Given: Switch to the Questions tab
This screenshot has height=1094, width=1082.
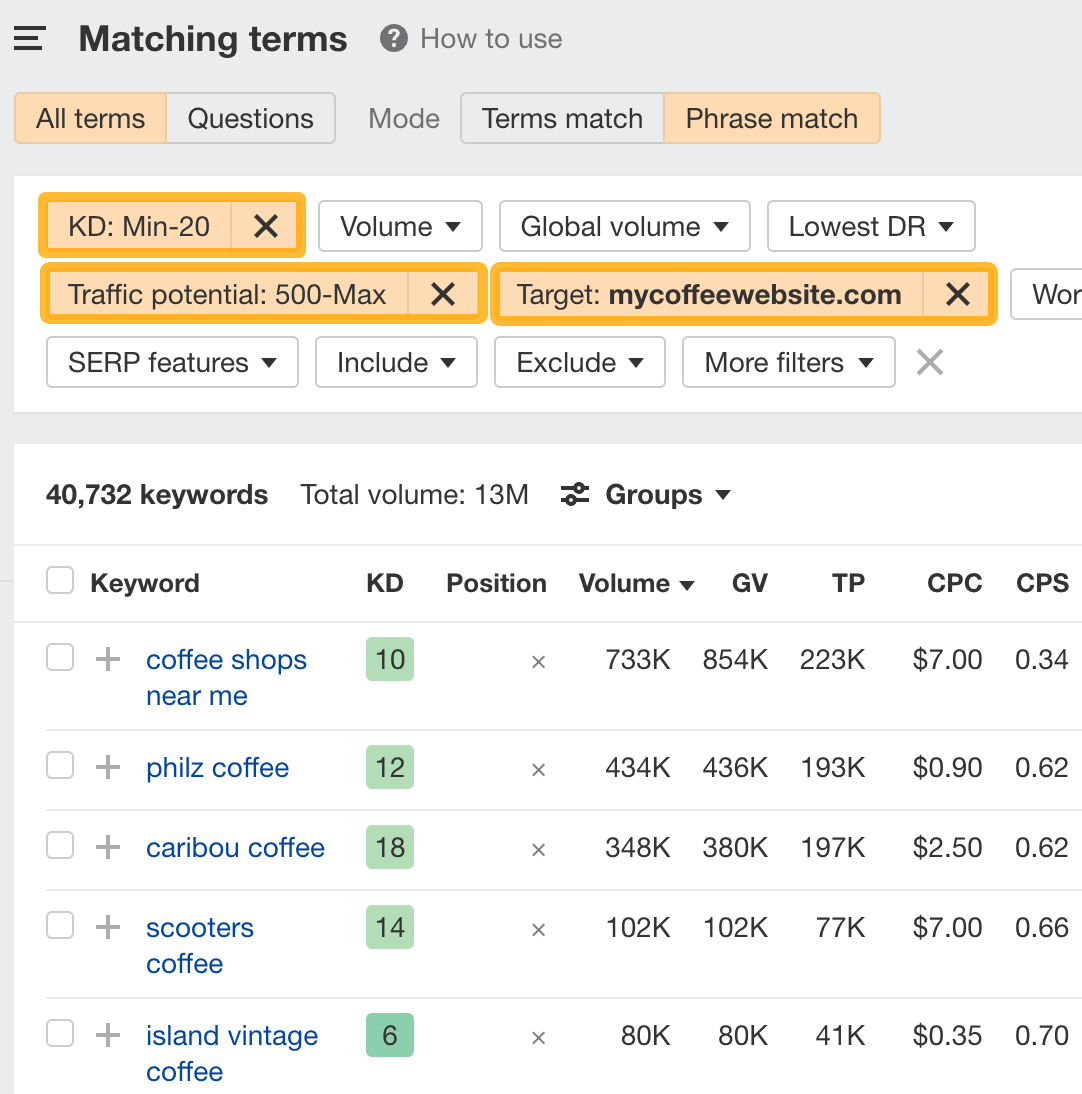Looking at the screenshot, I should pyautogui.click(x=250, y=118).
